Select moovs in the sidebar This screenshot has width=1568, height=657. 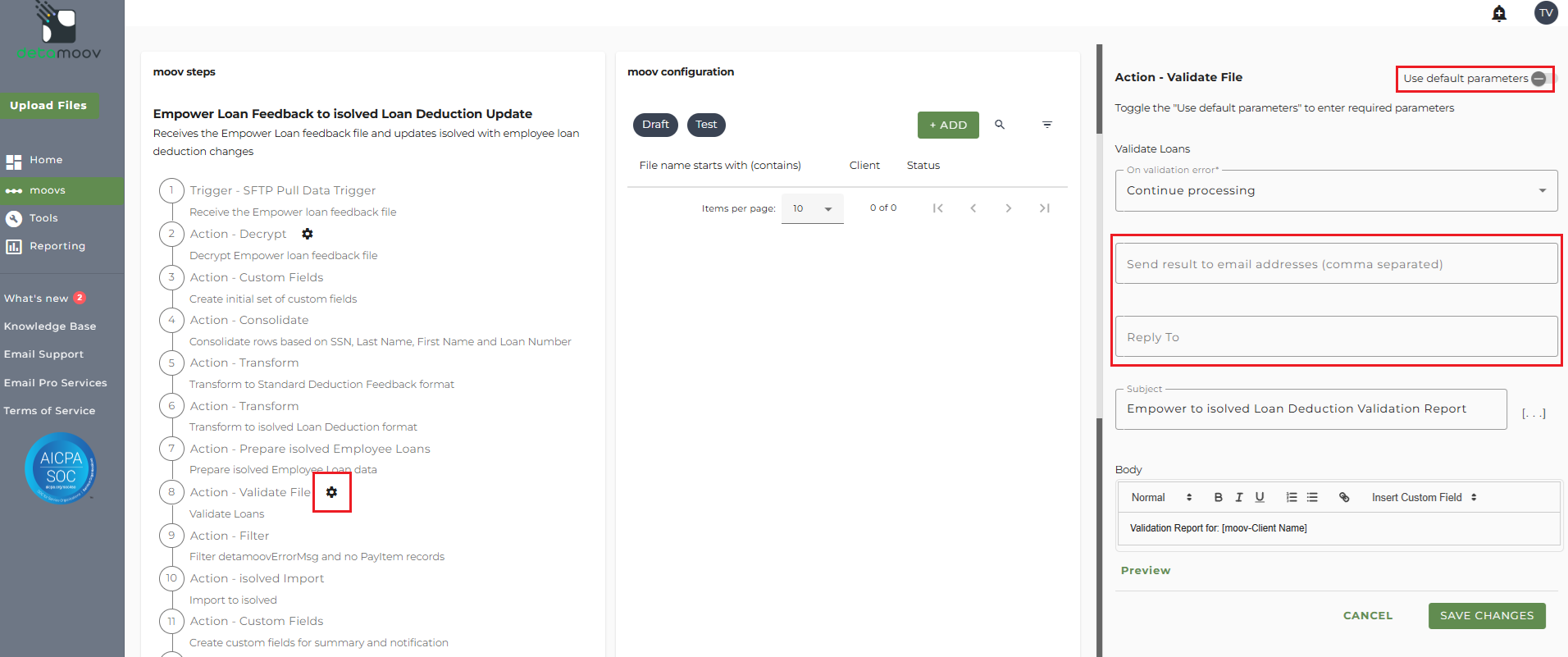[62, 190]
